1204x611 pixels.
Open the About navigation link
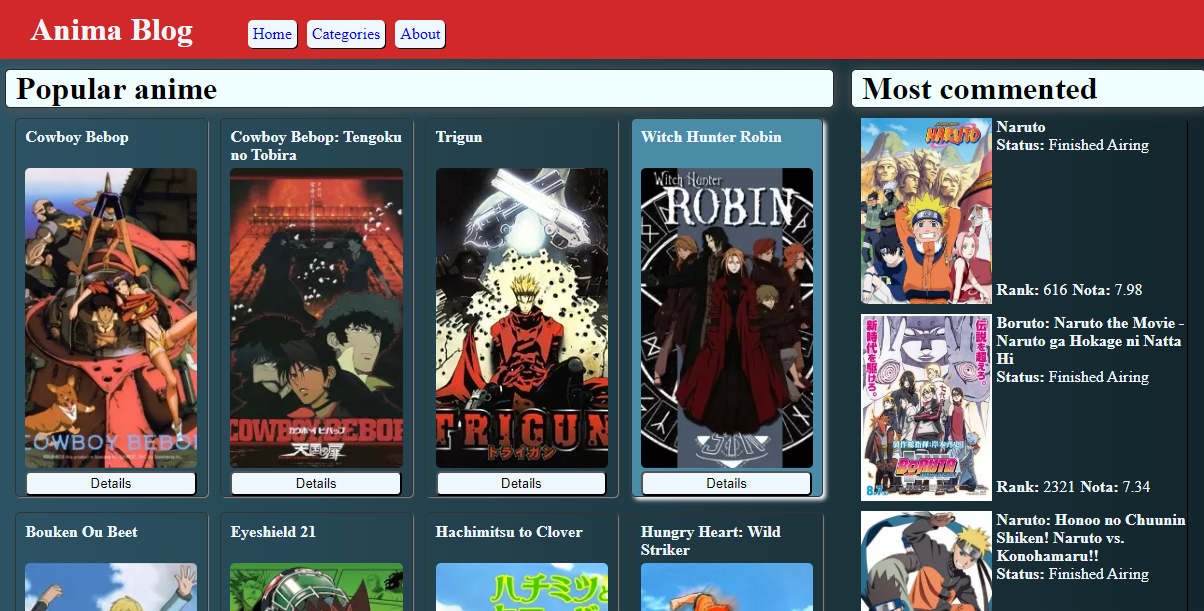point(420,34)
